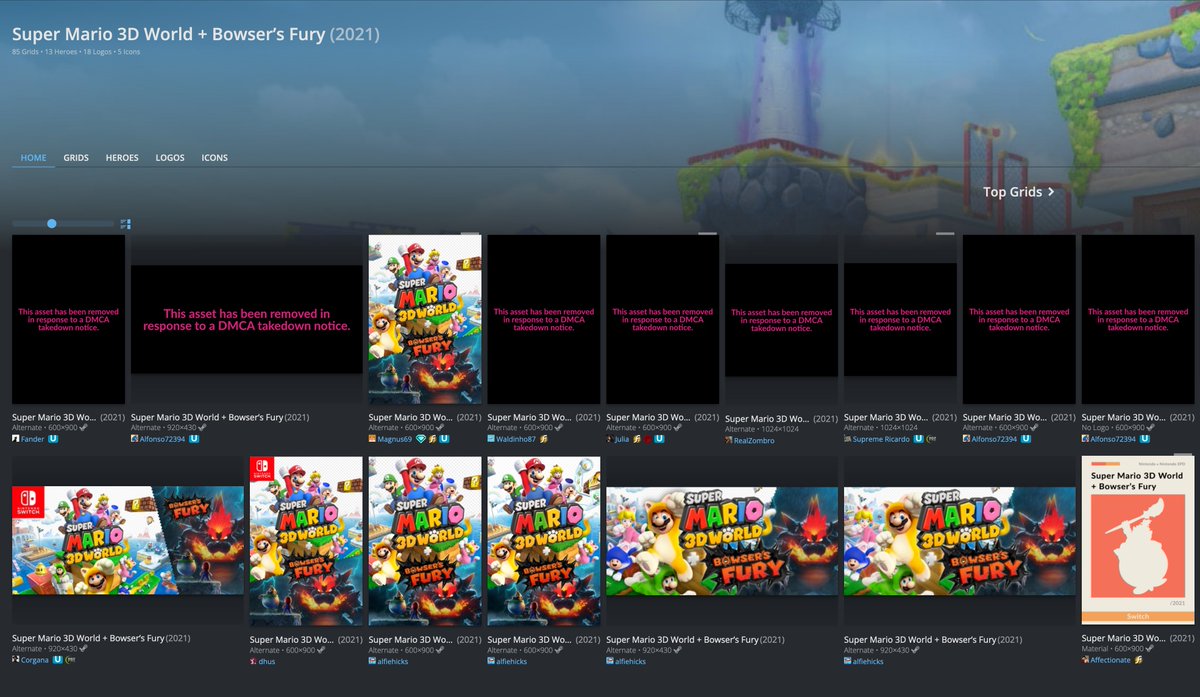Open Corgana's wide Switch banner grid

click(128, 541)
